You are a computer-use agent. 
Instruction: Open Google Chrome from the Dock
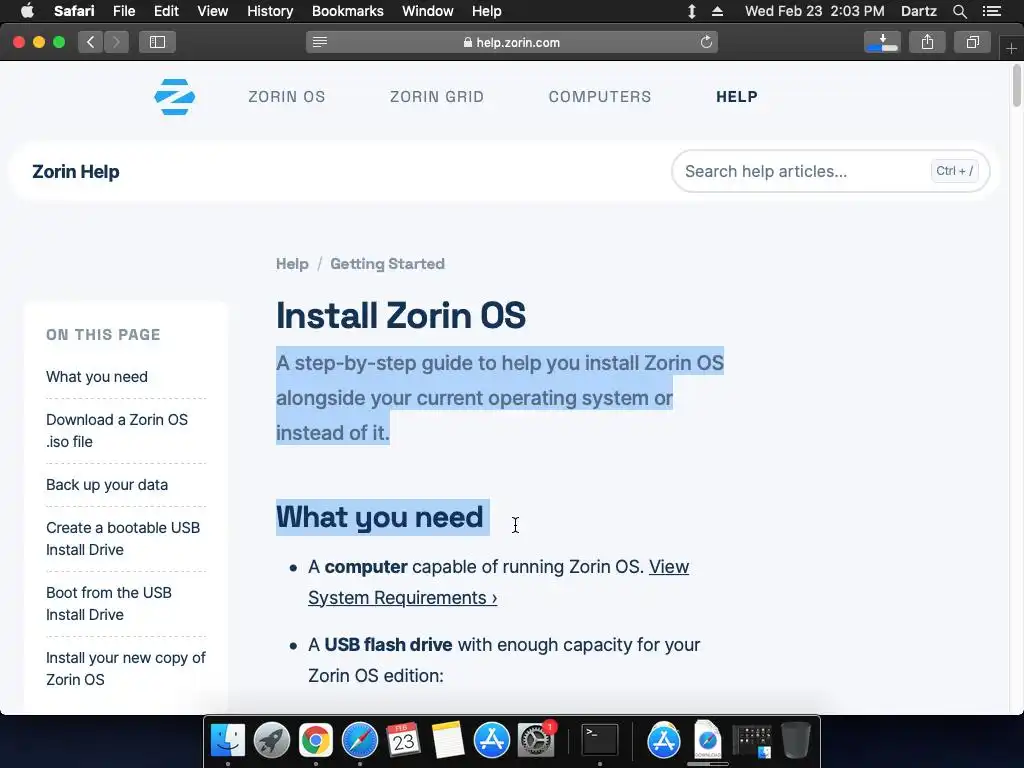coord(315,740)
